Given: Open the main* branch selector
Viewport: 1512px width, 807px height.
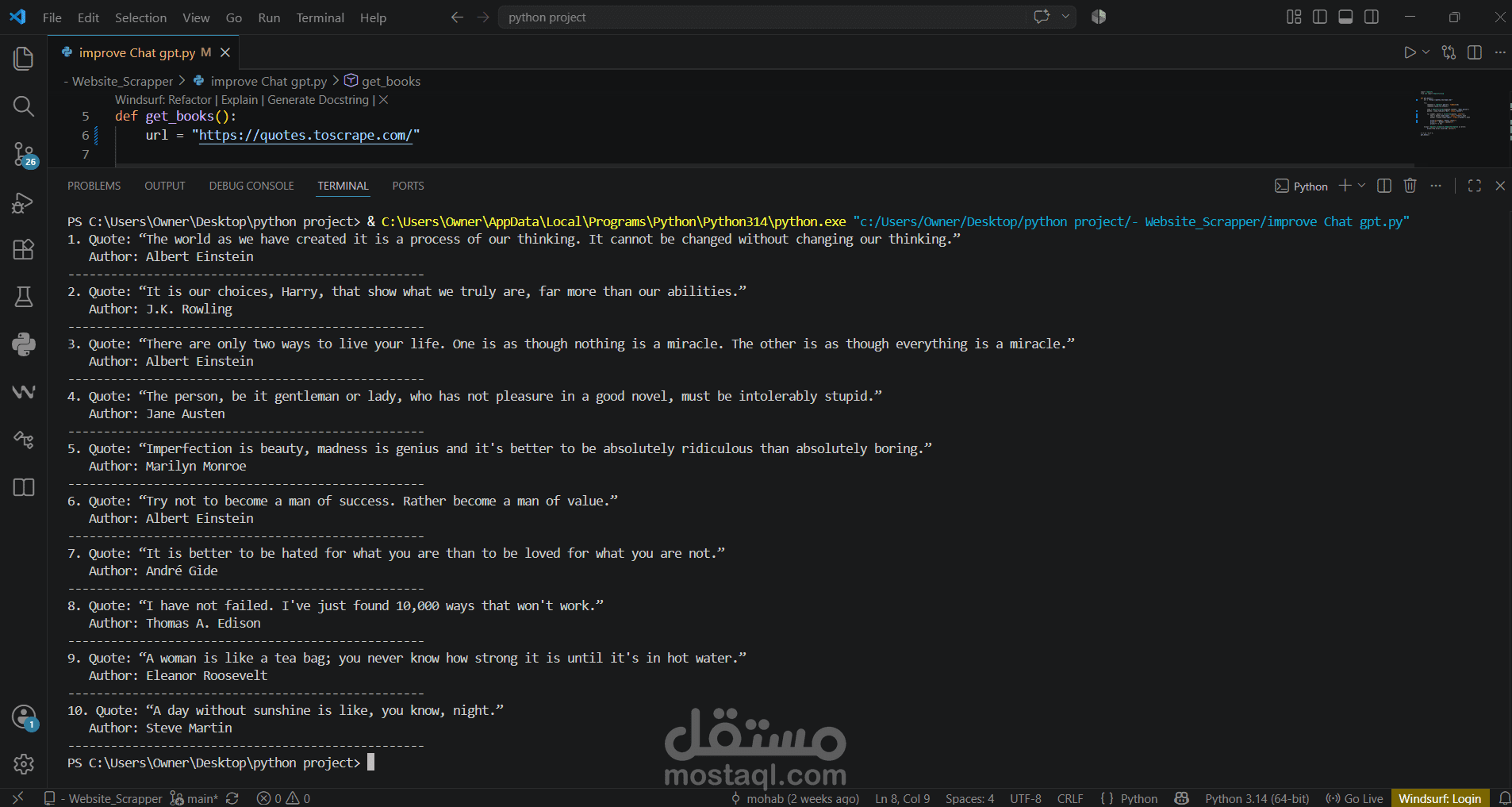Looking at the screenshot, I should [194, 798].
